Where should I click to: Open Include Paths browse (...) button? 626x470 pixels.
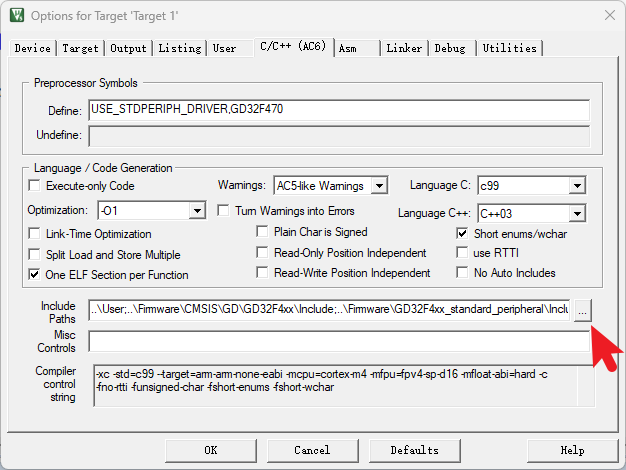click(582, 310)
